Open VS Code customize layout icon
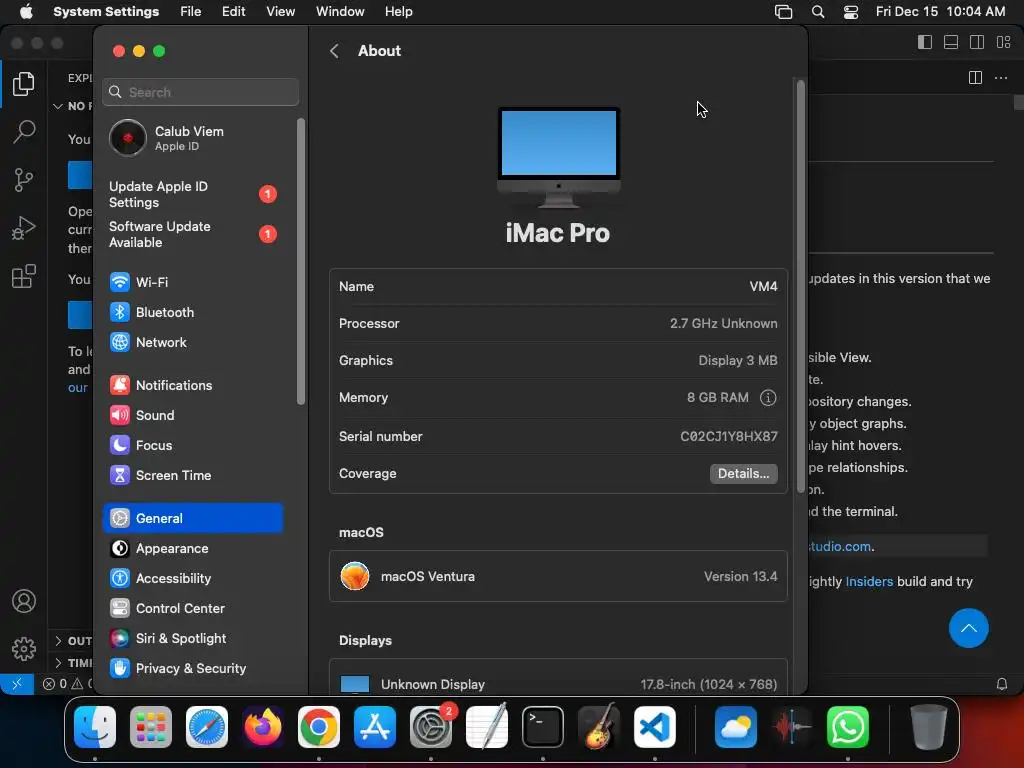 [1004, 42]
